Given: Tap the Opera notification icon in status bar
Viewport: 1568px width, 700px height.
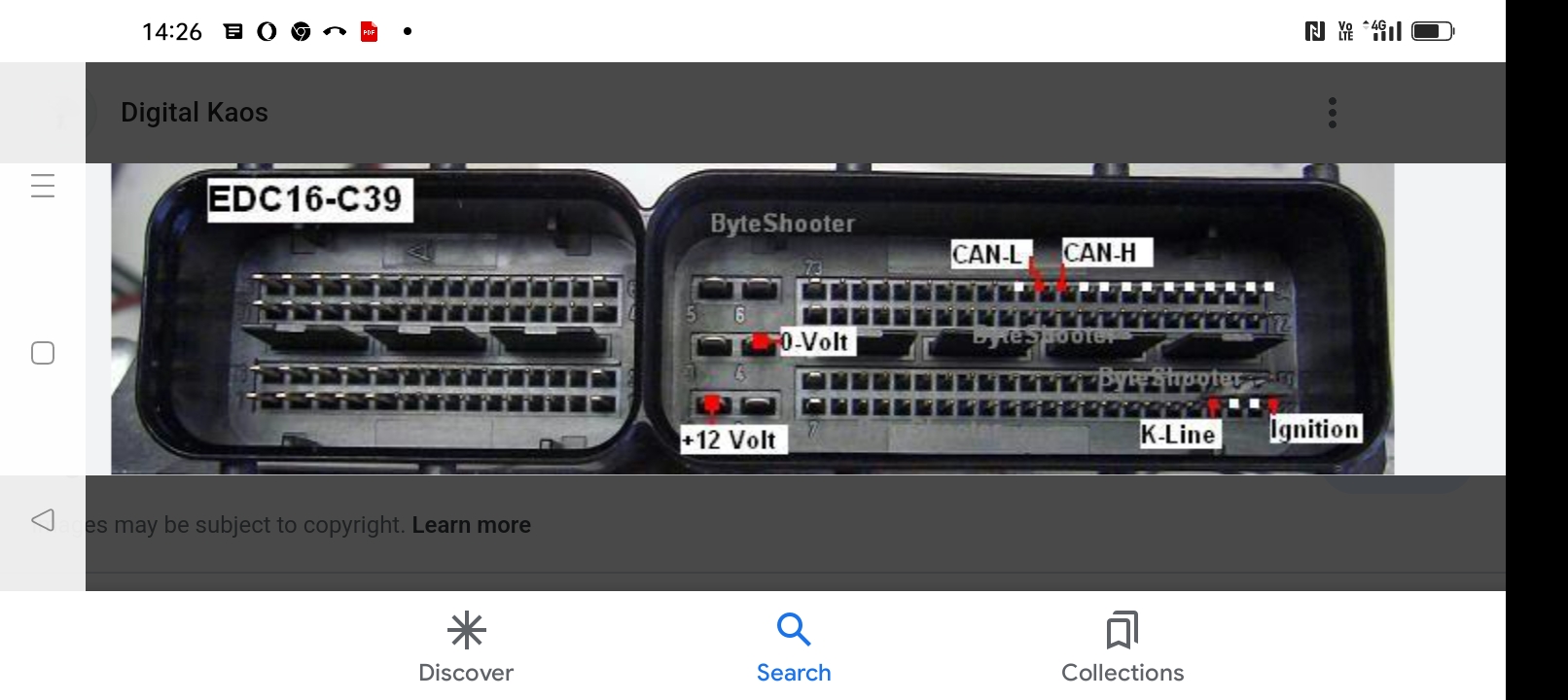Looking at the screenshot, I should [x=267, y=32].
